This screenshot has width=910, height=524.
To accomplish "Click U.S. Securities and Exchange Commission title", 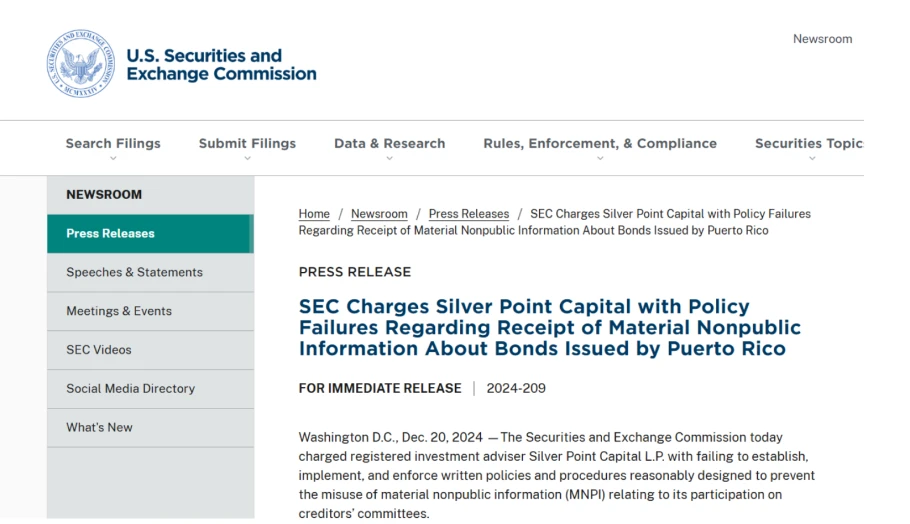I will (x=221, y=64).
